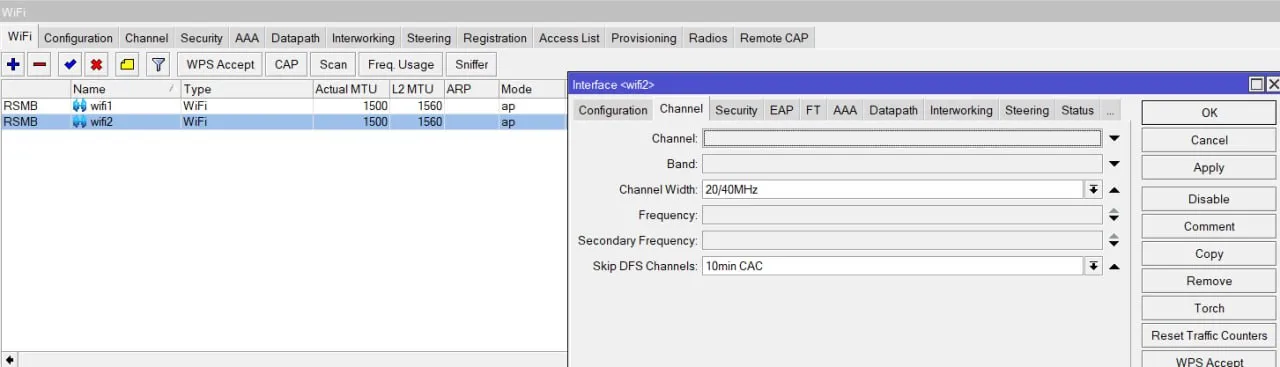Sort by the Mode column header
Image resolution: width=1280 pixels, height=367 pixels.
pyautogui.click(x=532, y=89)
